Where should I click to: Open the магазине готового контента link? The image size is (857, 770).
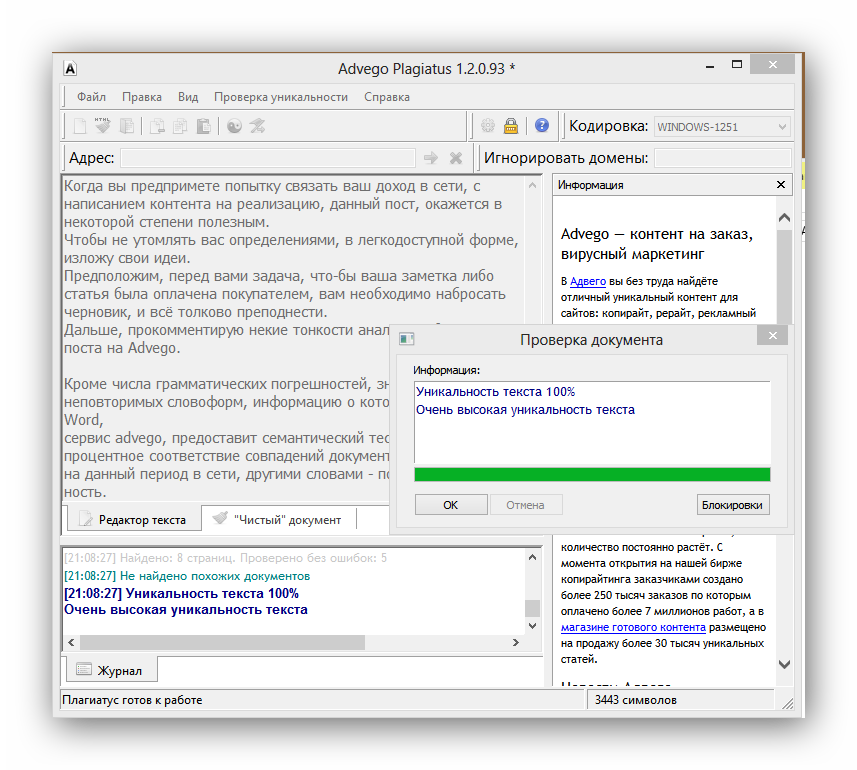pyautogui.click(x=633, y=627)
